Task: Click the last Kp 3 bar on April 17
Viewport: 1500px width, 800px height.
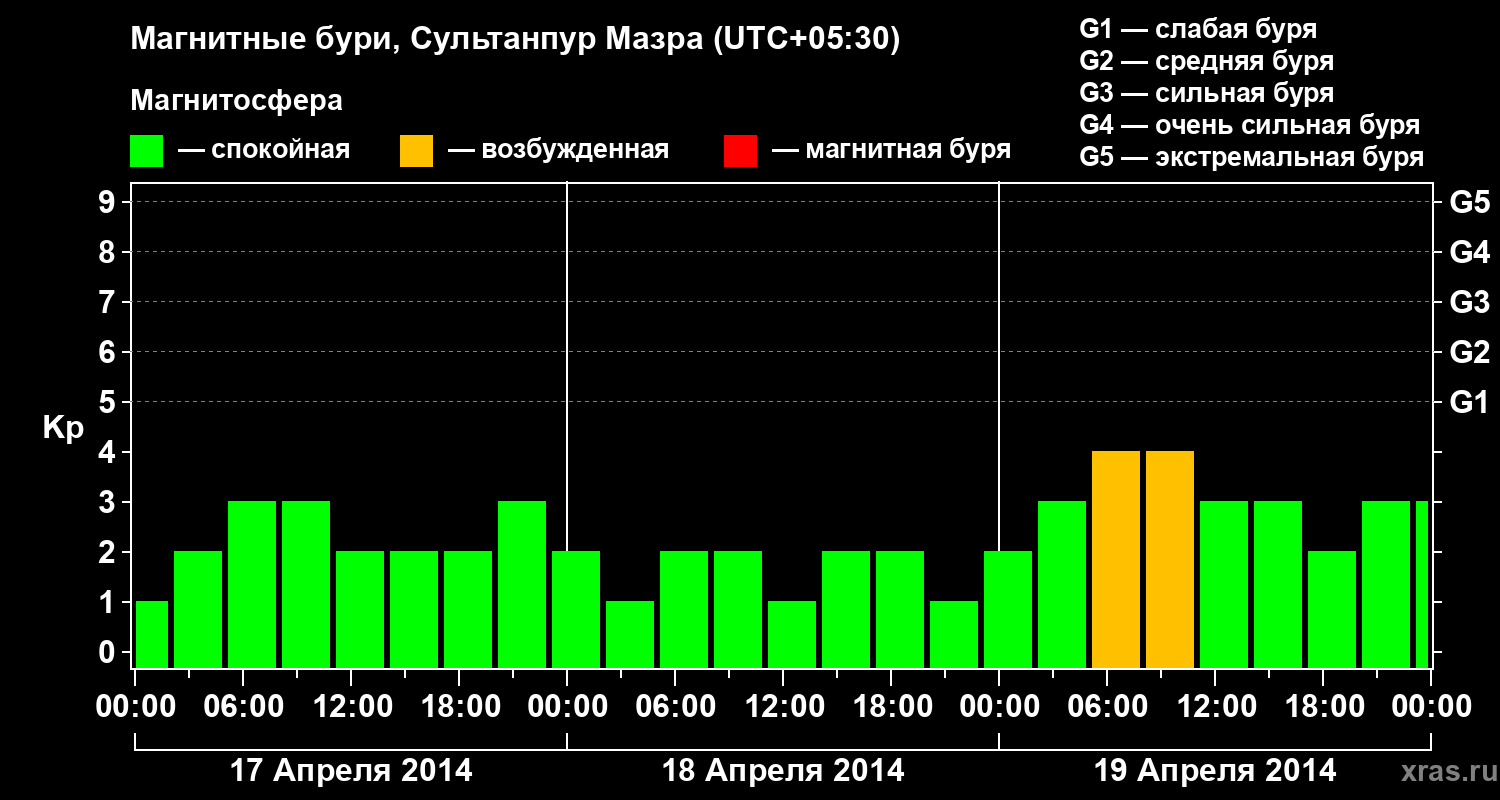Action: [522, 585]
